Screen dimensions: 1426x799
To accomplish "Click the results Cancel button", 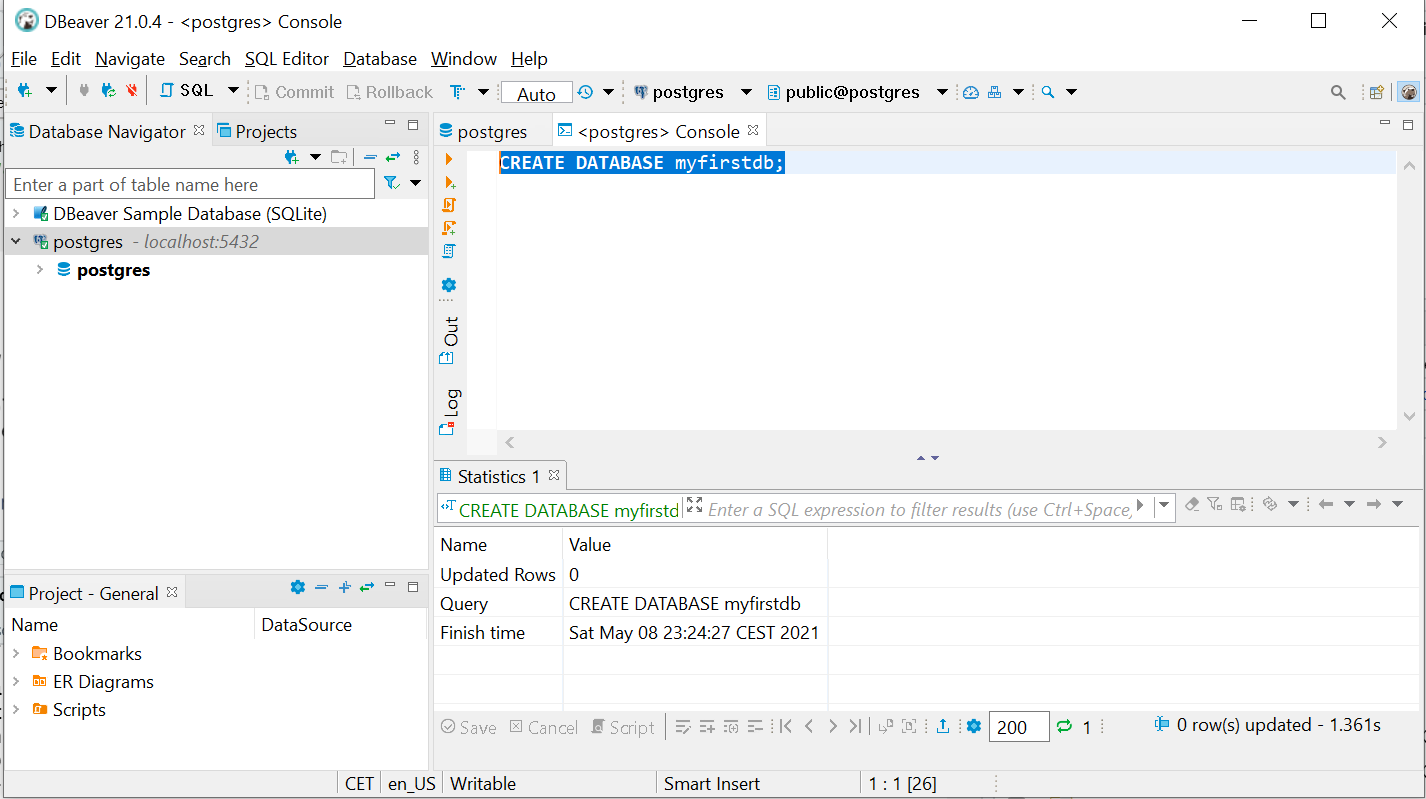I will click(x=543, y=727).
